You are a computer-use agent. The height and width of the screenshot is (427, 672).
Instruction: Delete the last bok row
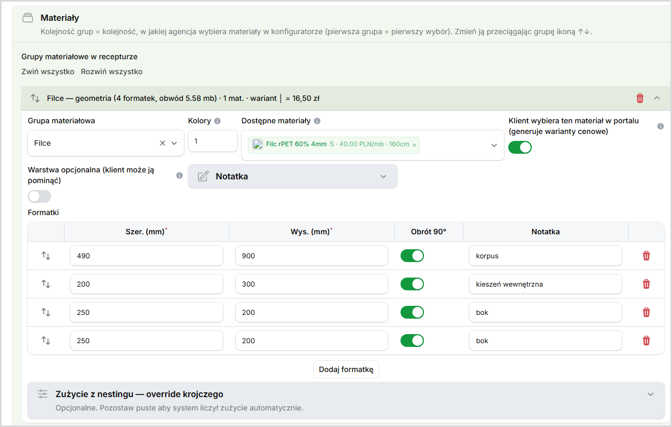pyautogui.click(x=646, y=341)
